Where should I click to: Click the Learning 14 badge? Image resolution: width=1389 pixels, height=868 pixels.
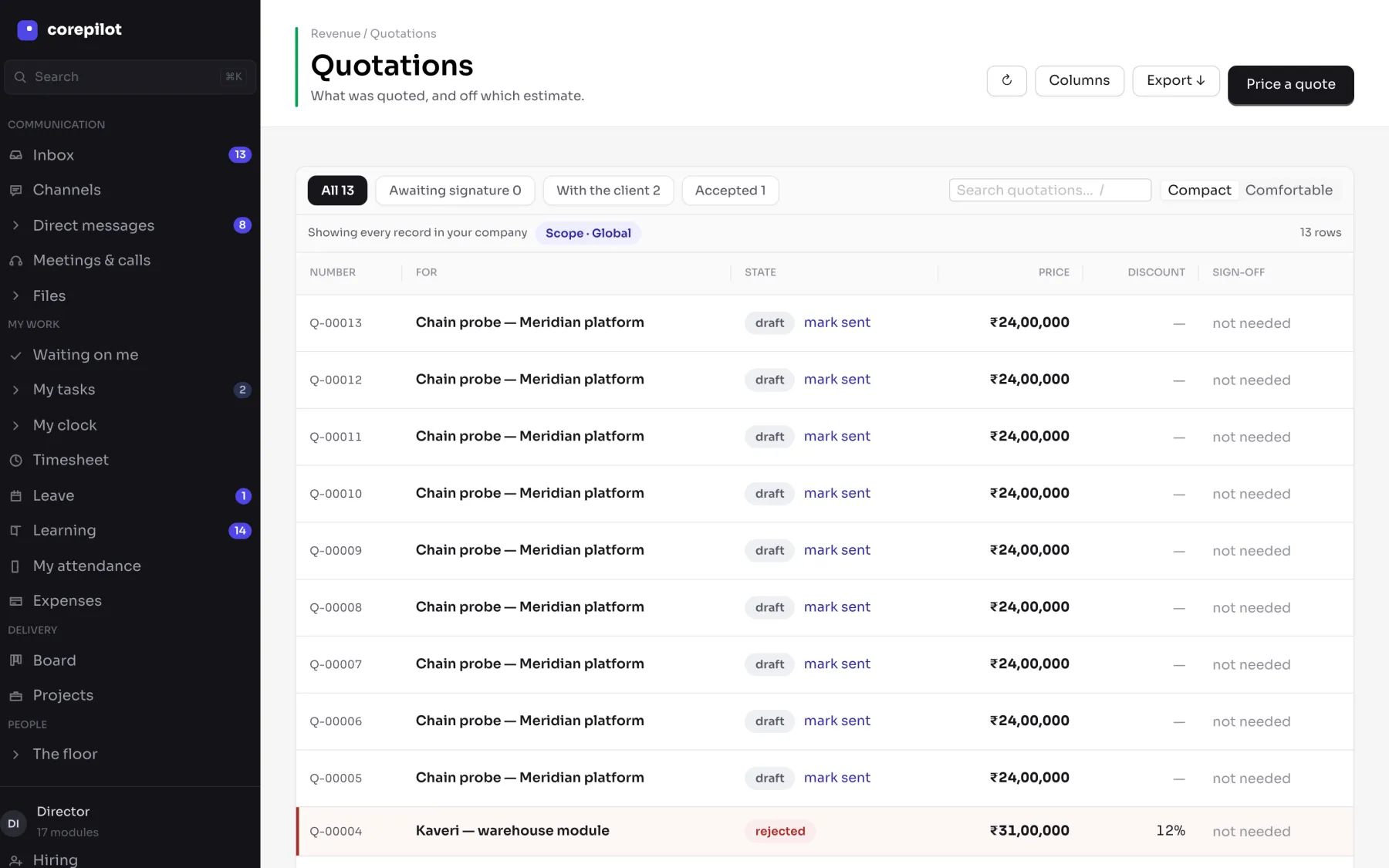pyautogui.click(x=240, y=531)
